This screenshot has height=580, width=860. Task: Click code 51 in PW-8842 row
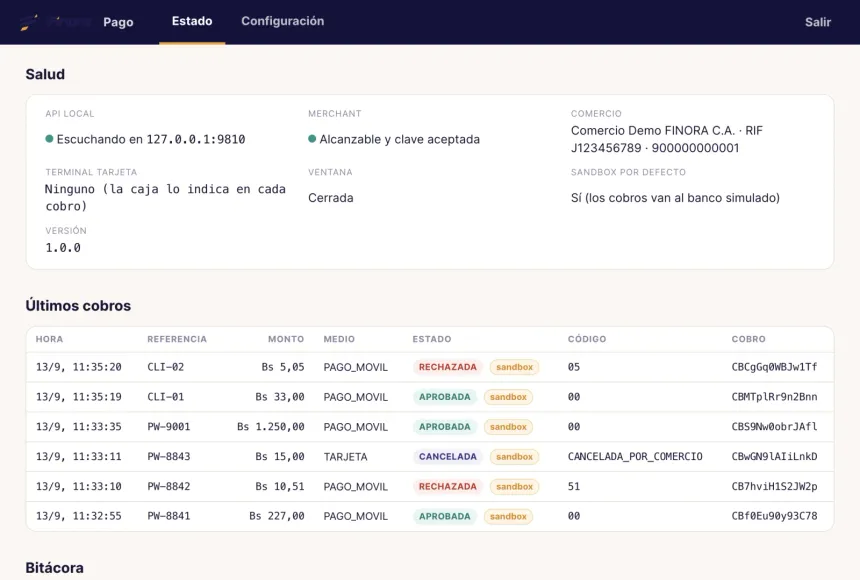tap(574, 486)
